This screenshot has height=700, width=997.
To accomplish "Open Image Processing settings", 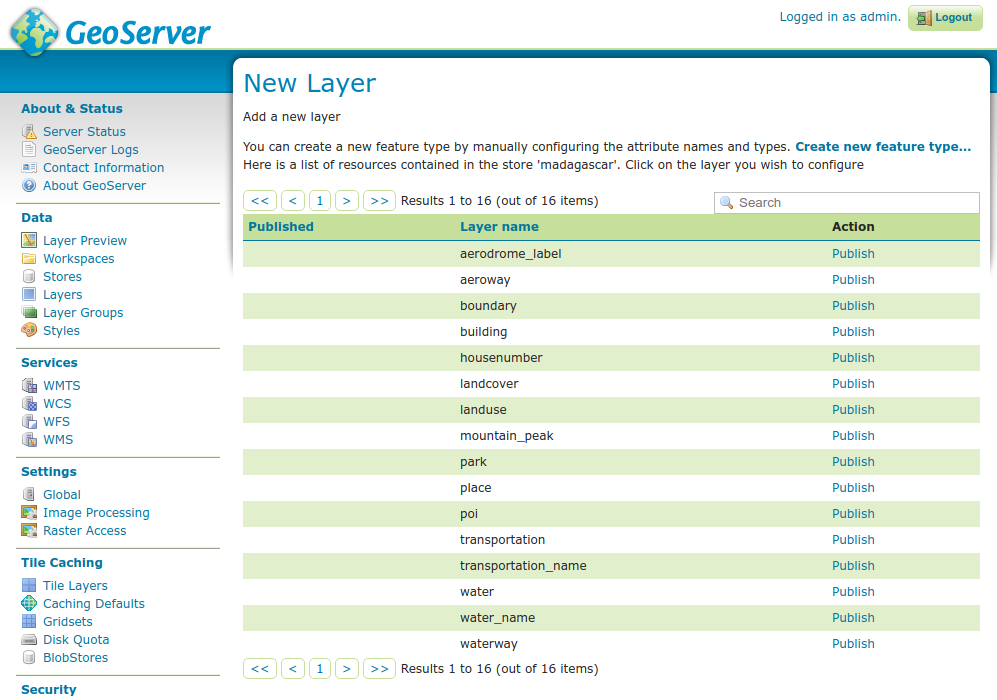I will 96,513.
